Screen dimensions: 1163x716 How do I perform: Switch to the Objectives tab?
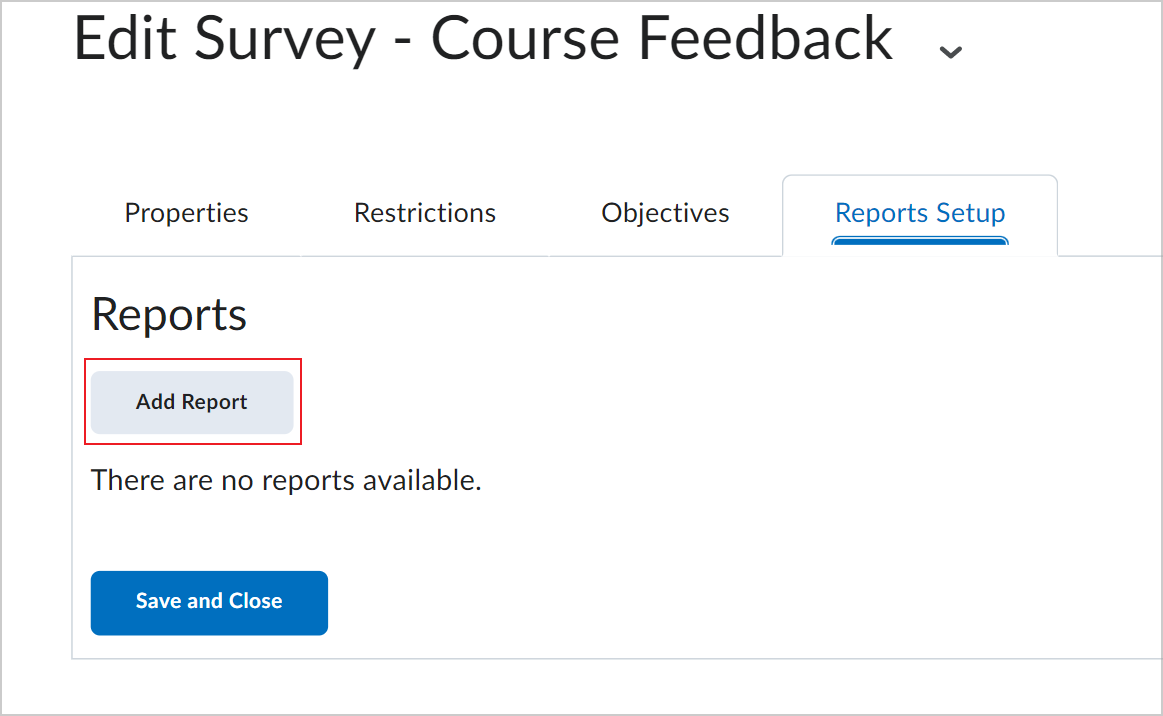(665, 213)
